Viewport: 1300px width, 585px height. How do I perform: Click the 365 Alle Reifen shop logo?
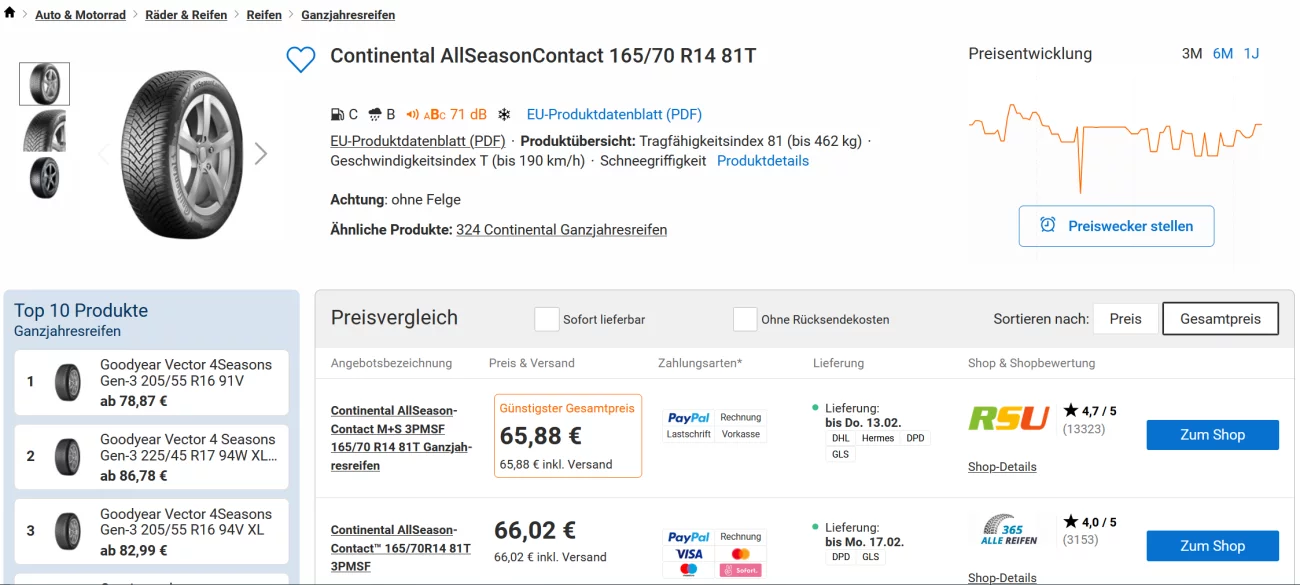[1008, 530]
